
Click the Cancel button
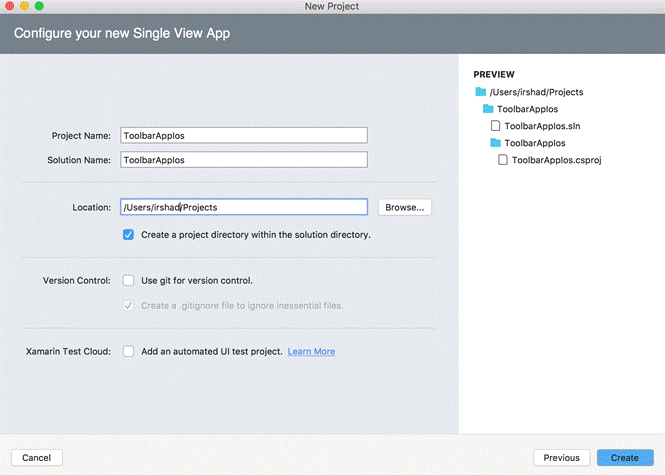tap(36, 457)
